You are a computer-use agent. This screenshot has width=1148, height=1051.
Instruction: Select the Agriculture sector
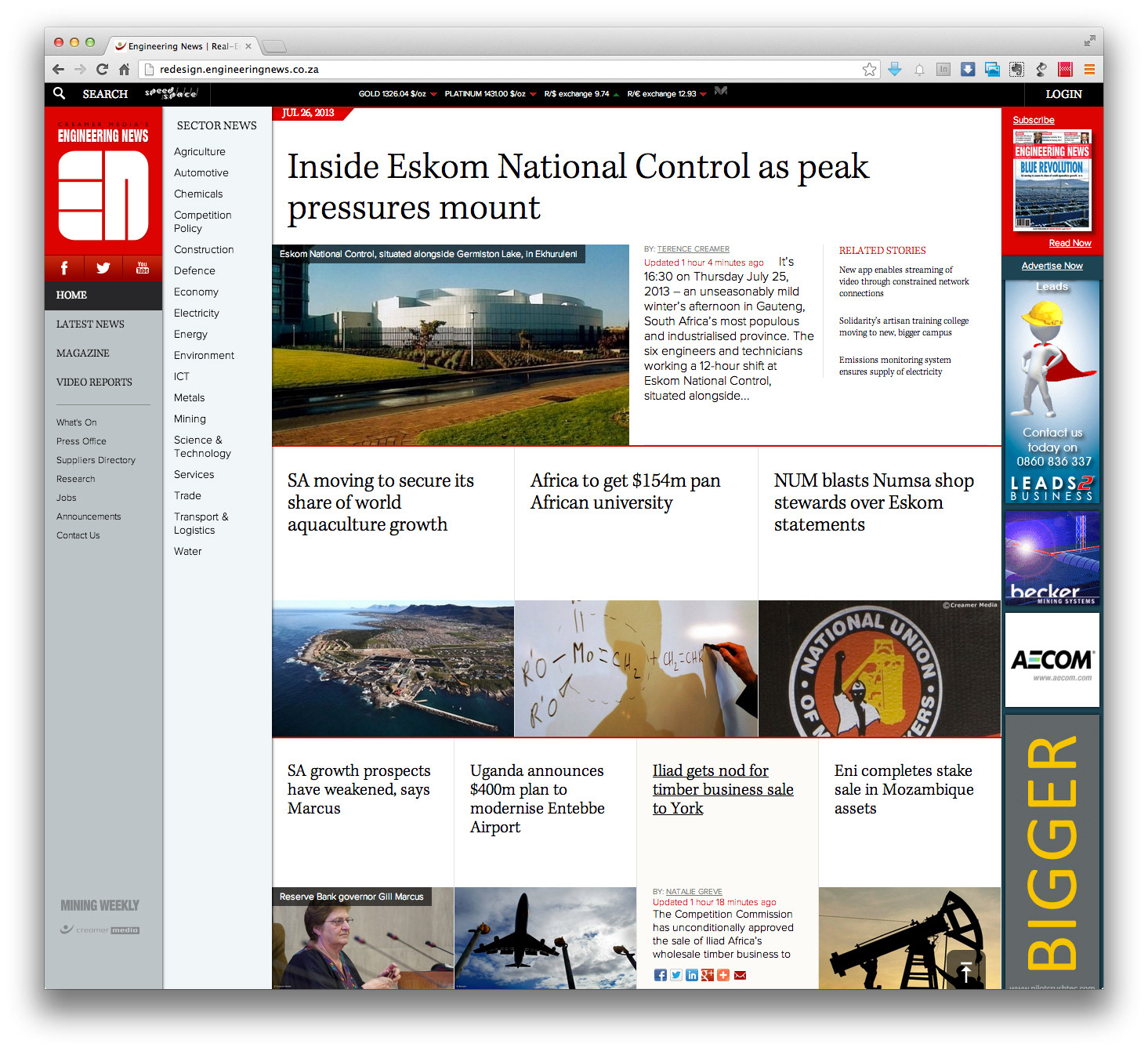200,152
